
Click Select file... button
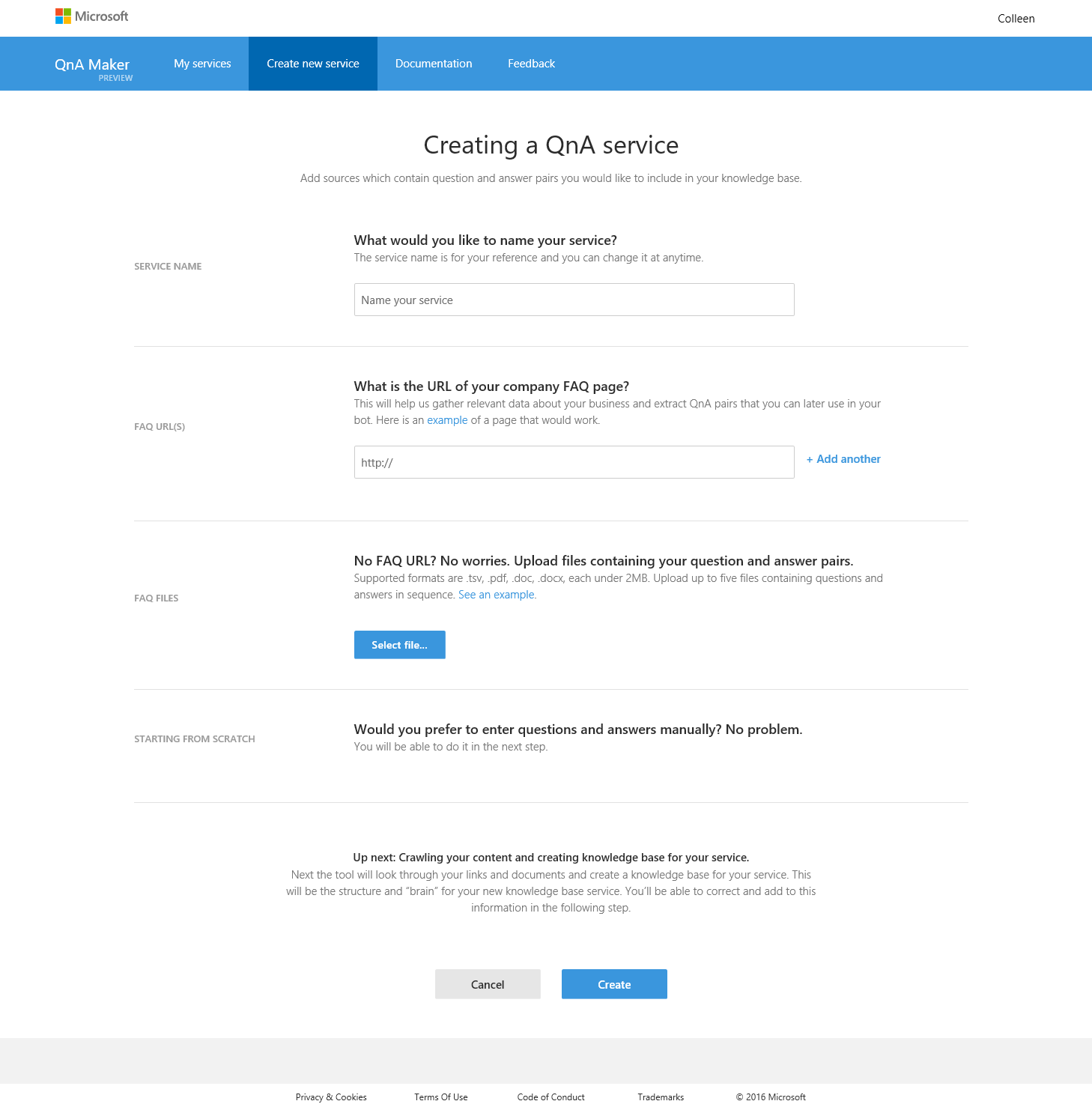click(399, 645)
